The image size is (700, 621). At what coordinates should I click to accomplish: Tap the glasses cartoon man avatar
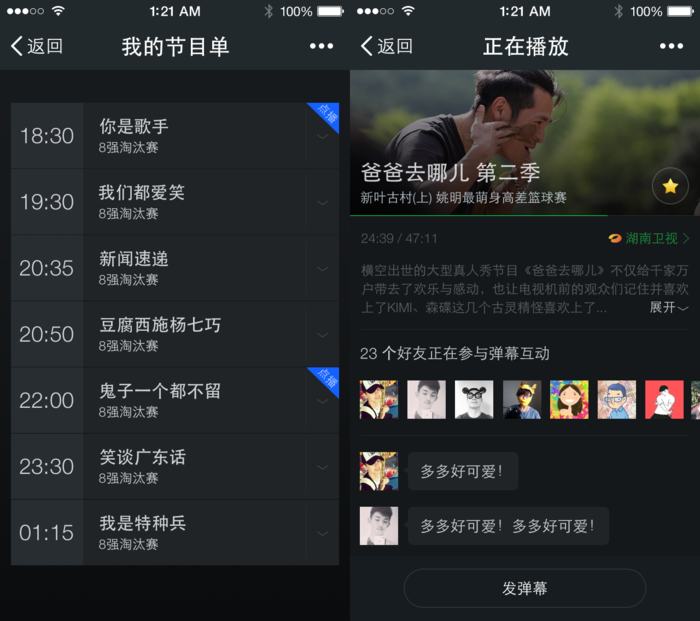tap(617, 400)
